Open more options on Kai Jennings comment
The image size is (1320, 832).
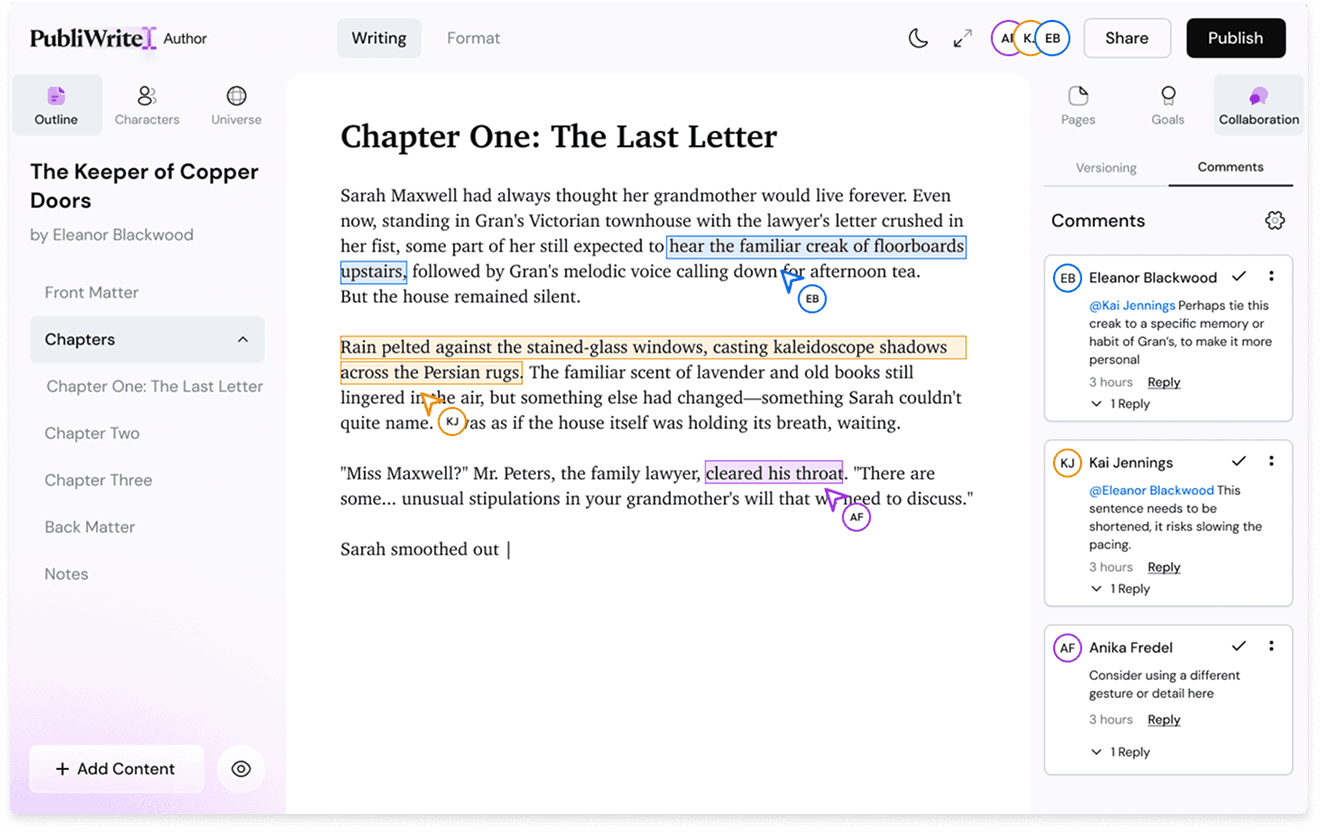(x=1271, y=461)
